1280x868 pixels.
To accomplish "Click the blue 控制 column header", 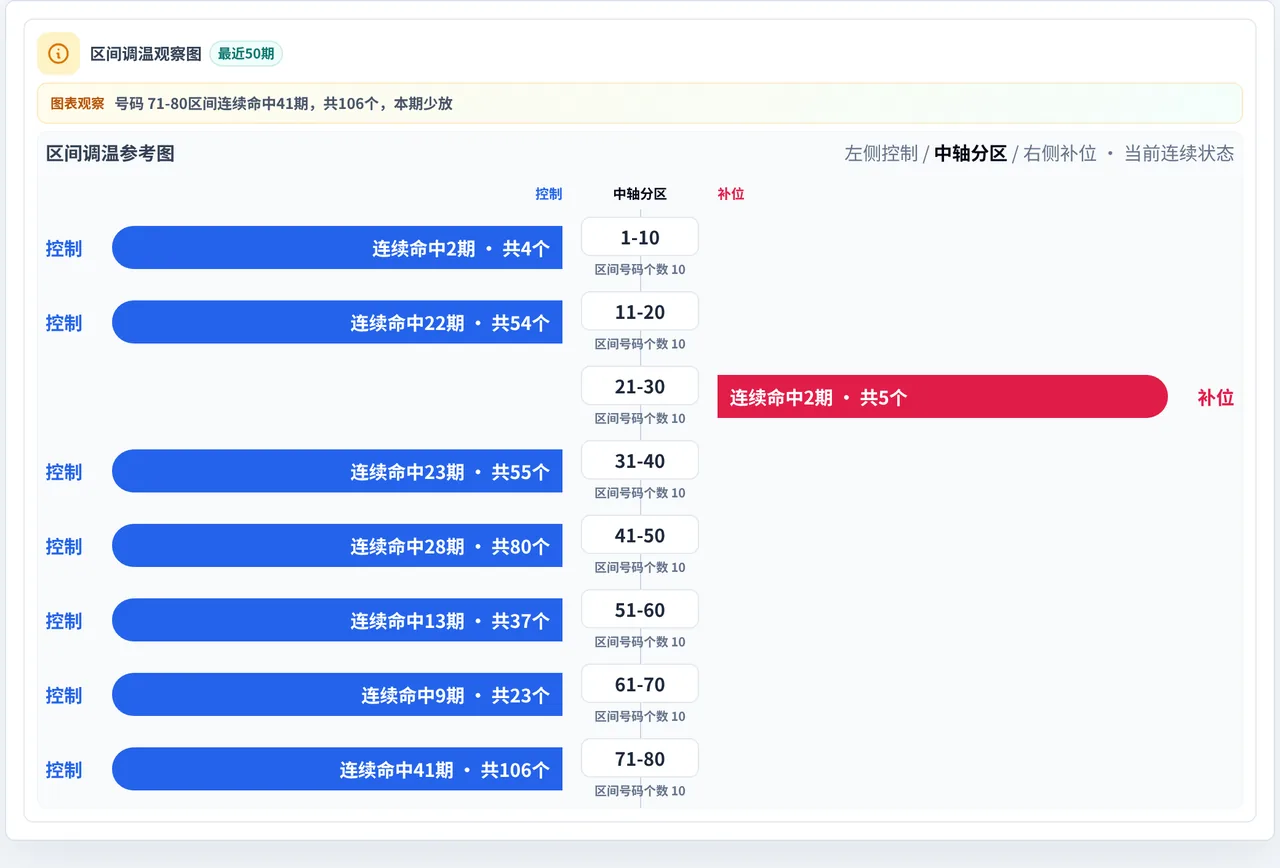I will click(548, 194).
